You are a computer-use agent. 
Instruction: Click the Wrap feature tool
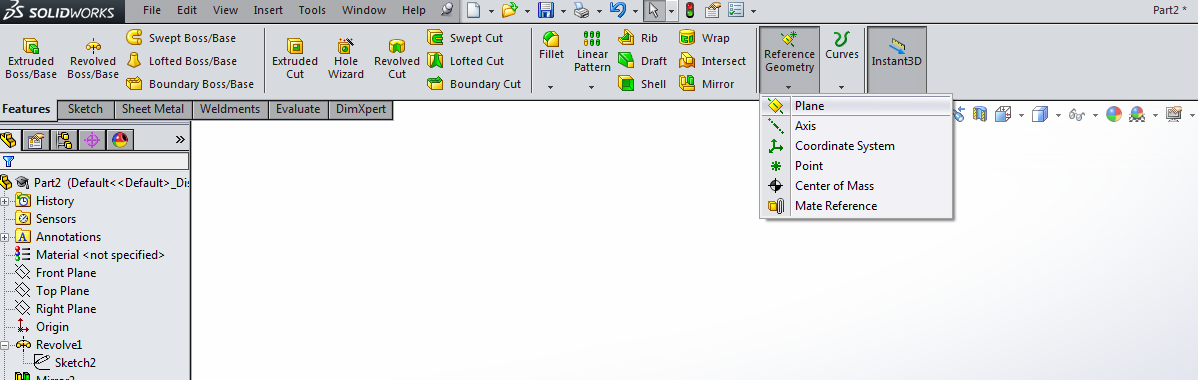704,38
